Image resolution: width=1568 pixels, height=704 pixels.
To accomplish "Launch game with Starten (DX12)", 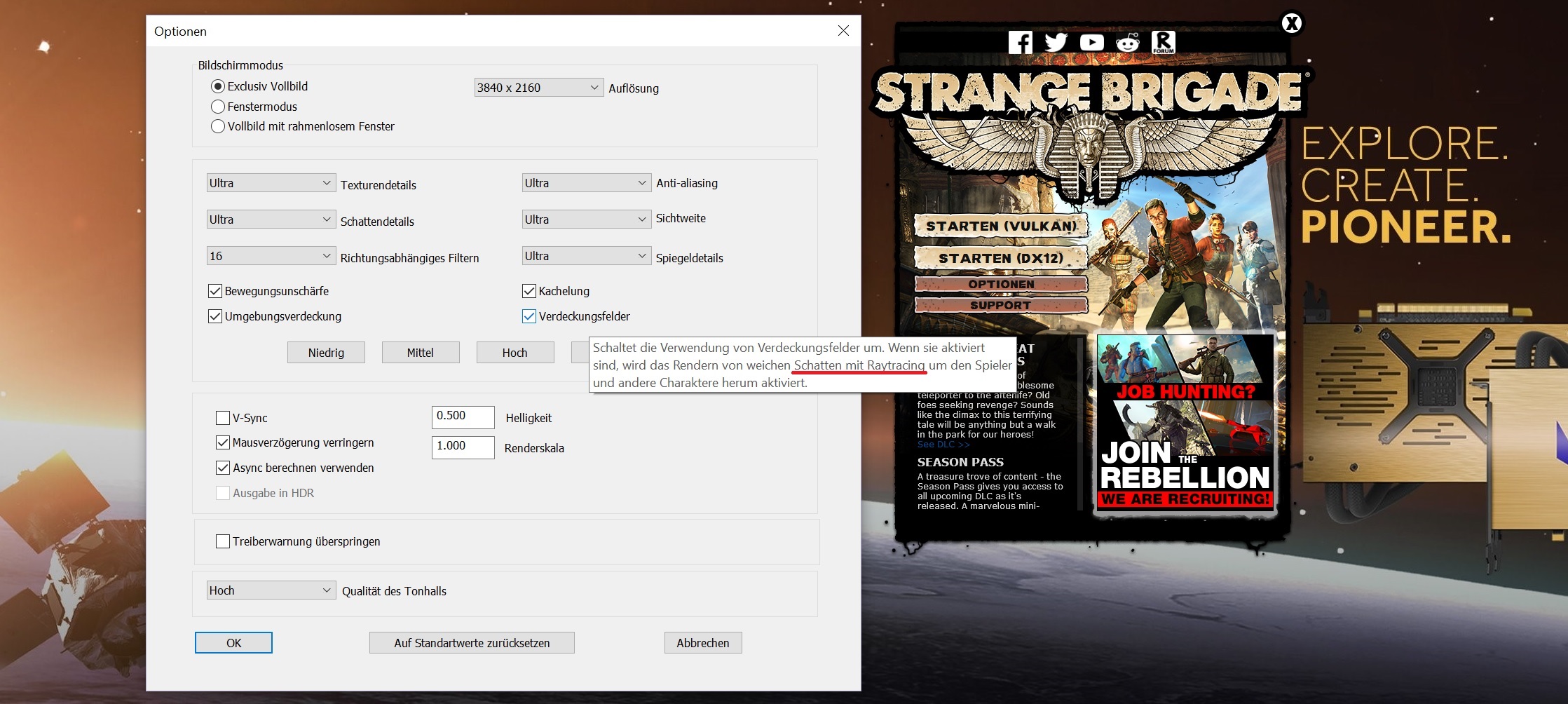I will coord(1001,258).
